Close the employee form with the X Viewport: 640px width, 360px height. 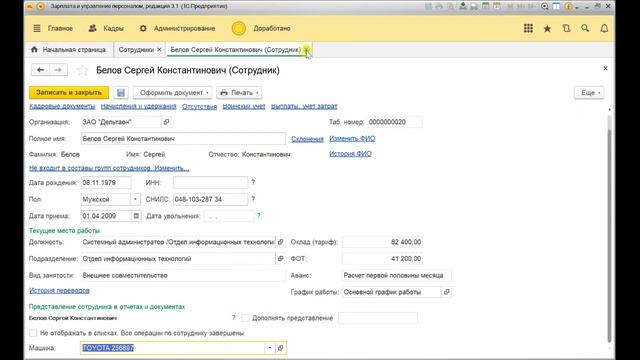point(605,68)
